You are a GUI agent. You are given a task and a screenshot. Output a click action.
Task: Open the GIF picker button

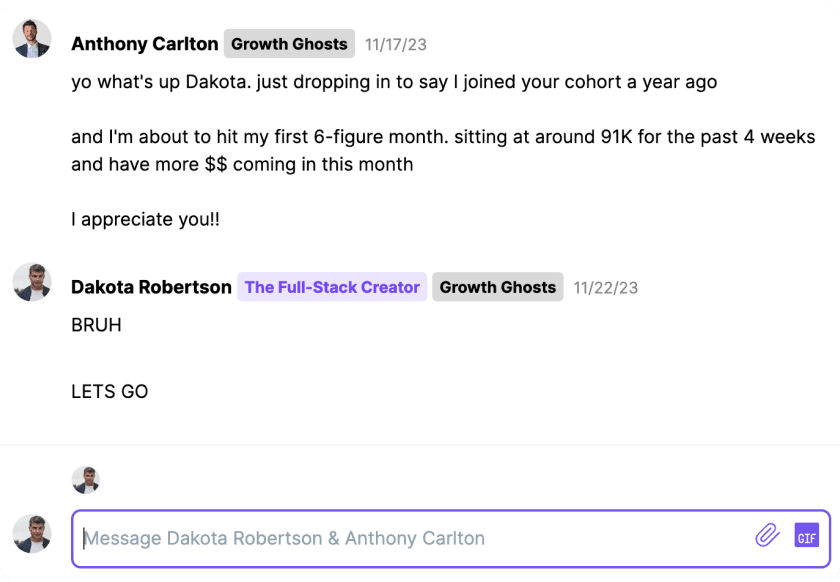[807, 535]
